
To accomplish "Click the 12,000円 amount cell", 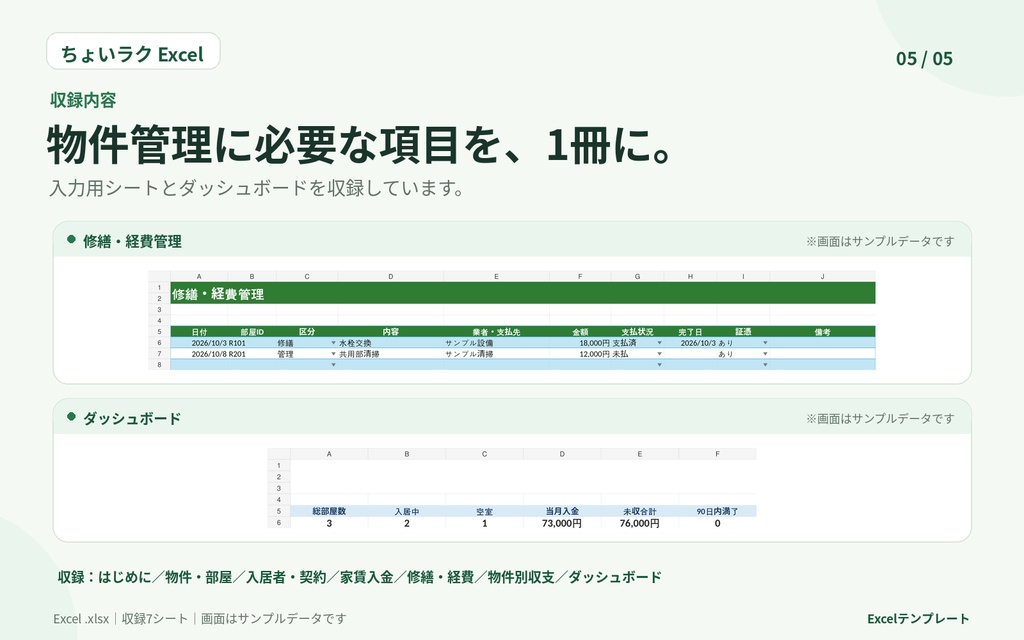I will click(x=580, y=354).
